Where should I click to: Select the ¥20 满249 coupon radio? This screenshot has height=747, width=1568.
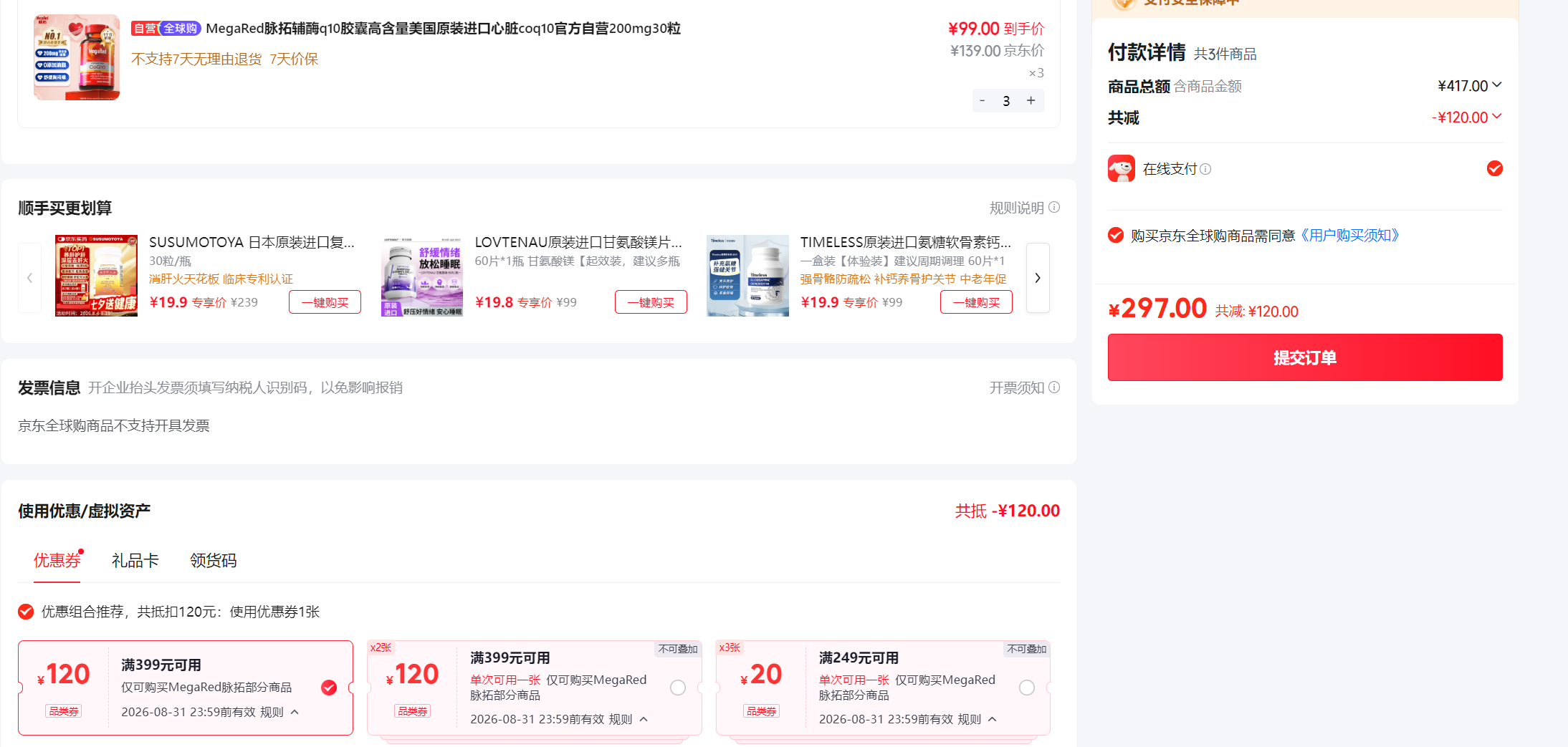[1027, 688]
